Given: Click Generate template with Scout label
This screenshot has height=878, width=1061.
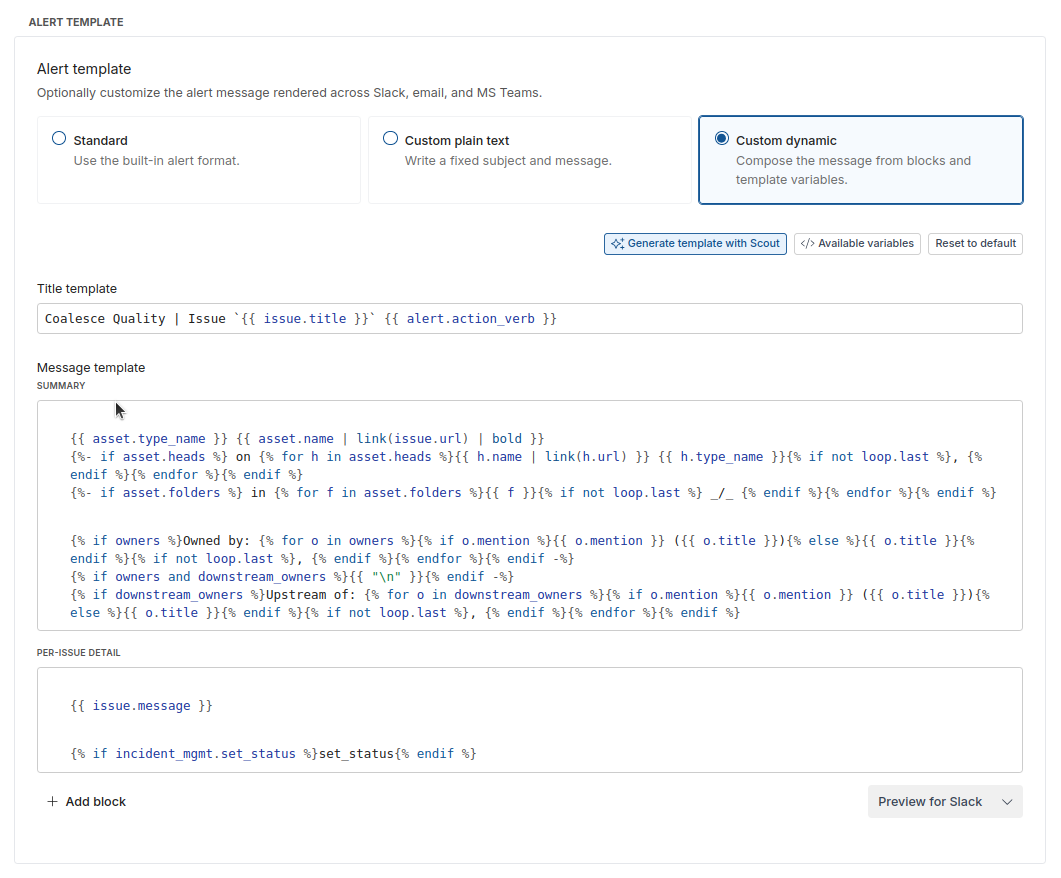Looking at the screenshot, I should tap(704, 244).
